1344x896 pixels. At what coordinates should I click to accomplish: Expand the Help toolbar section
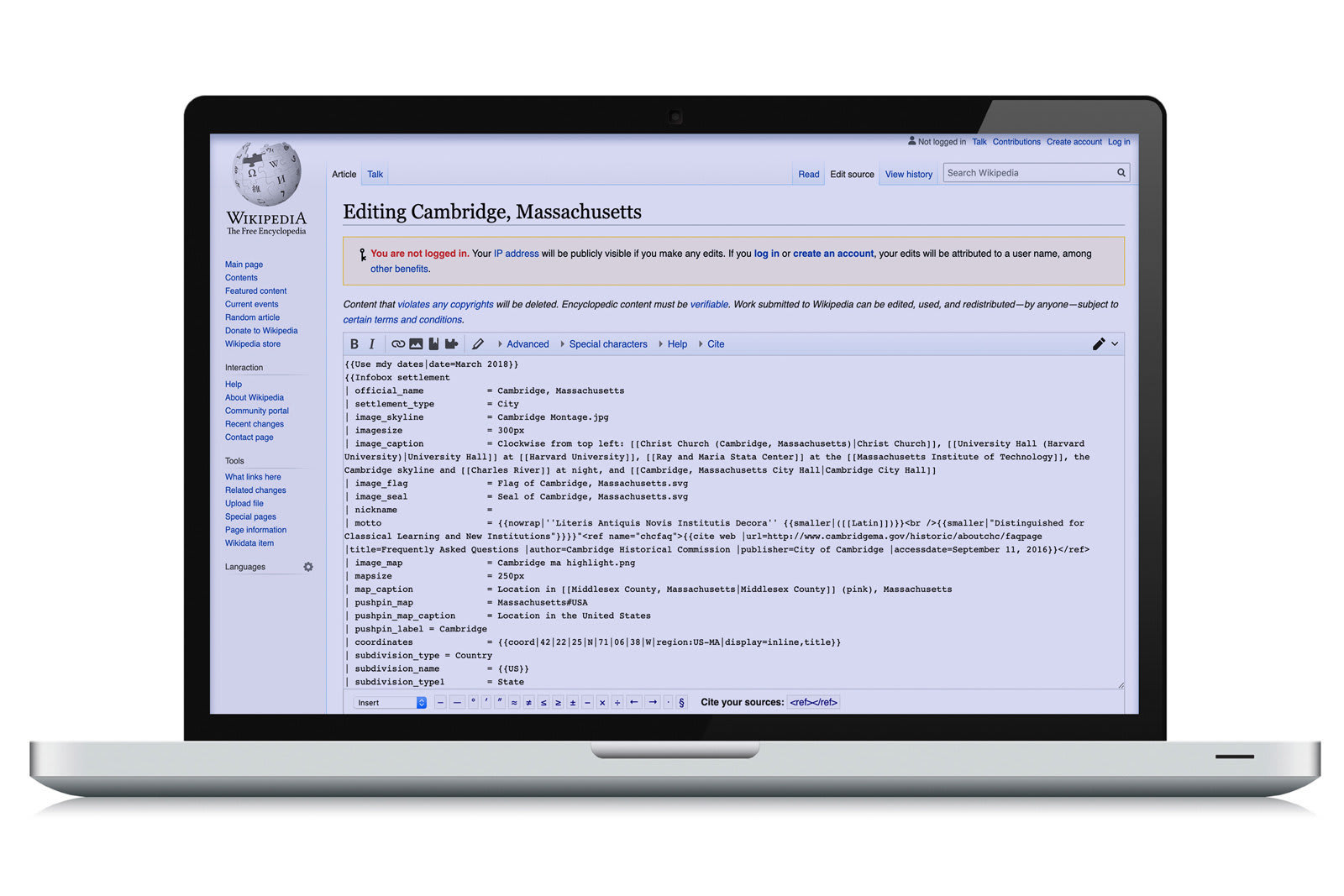(x=673, y=344)
